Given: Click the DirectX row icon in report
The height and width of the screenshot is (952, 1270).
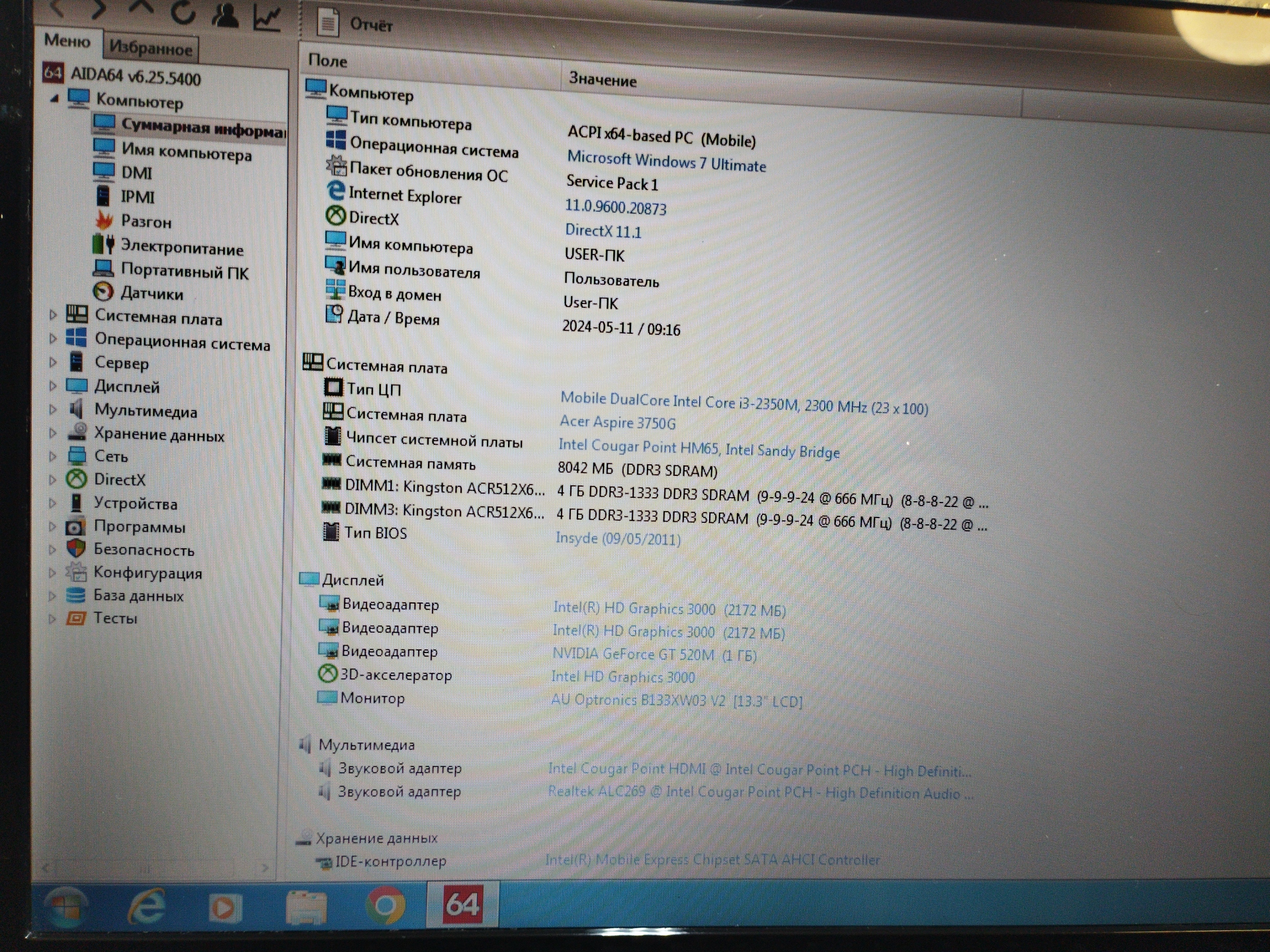Looking at the screenshot, I should click(x=335, y=216).
